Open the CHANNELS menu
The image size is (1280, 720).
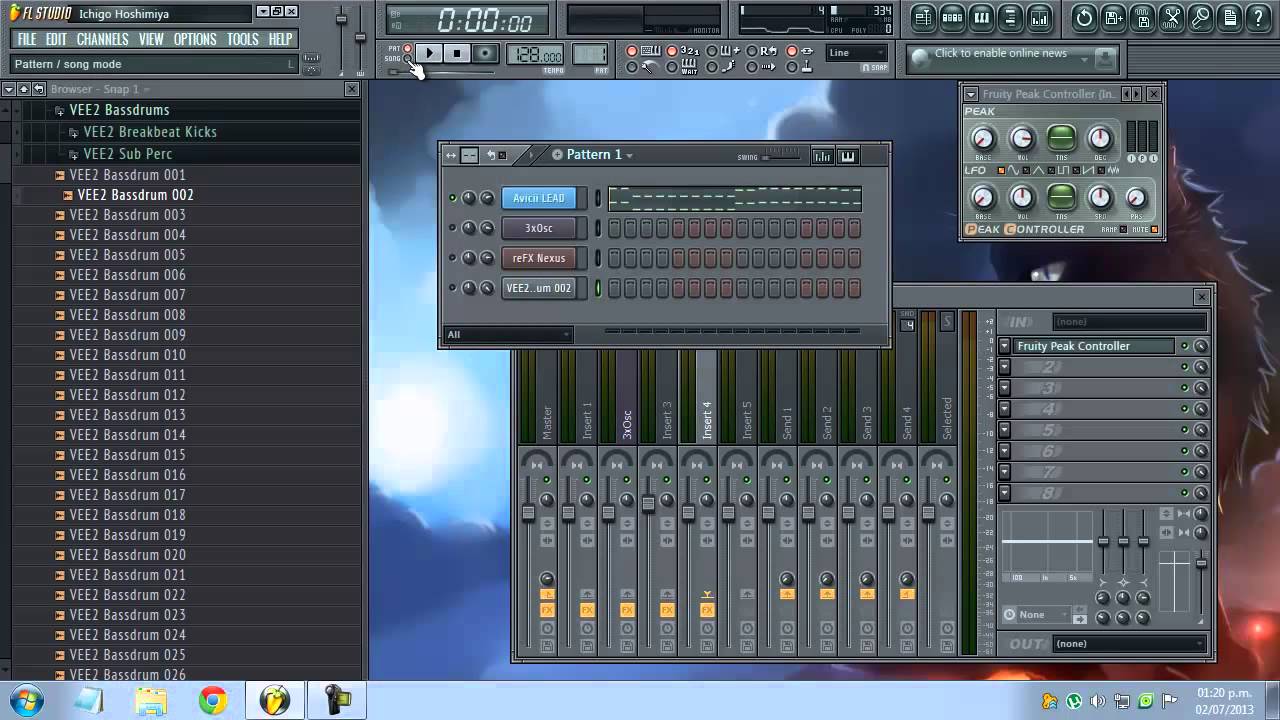point(102,39)
